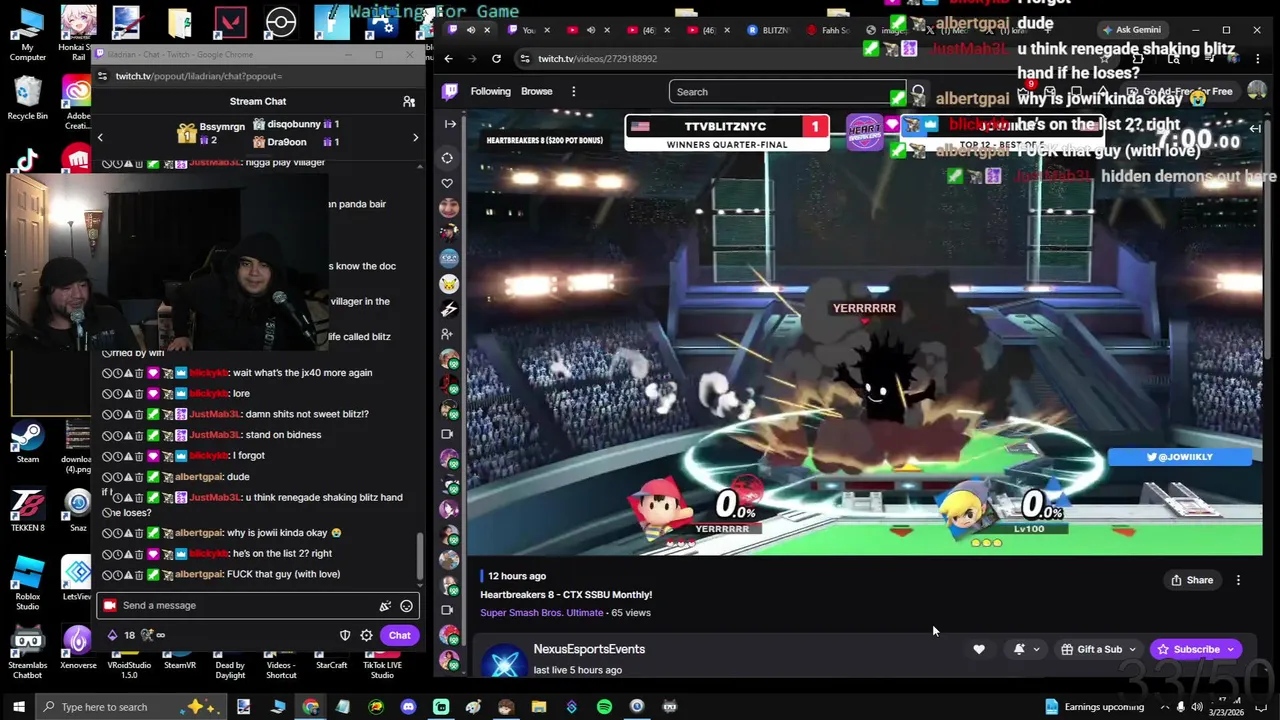
Task: Click taskbar search box
Action: coord(130,707)
